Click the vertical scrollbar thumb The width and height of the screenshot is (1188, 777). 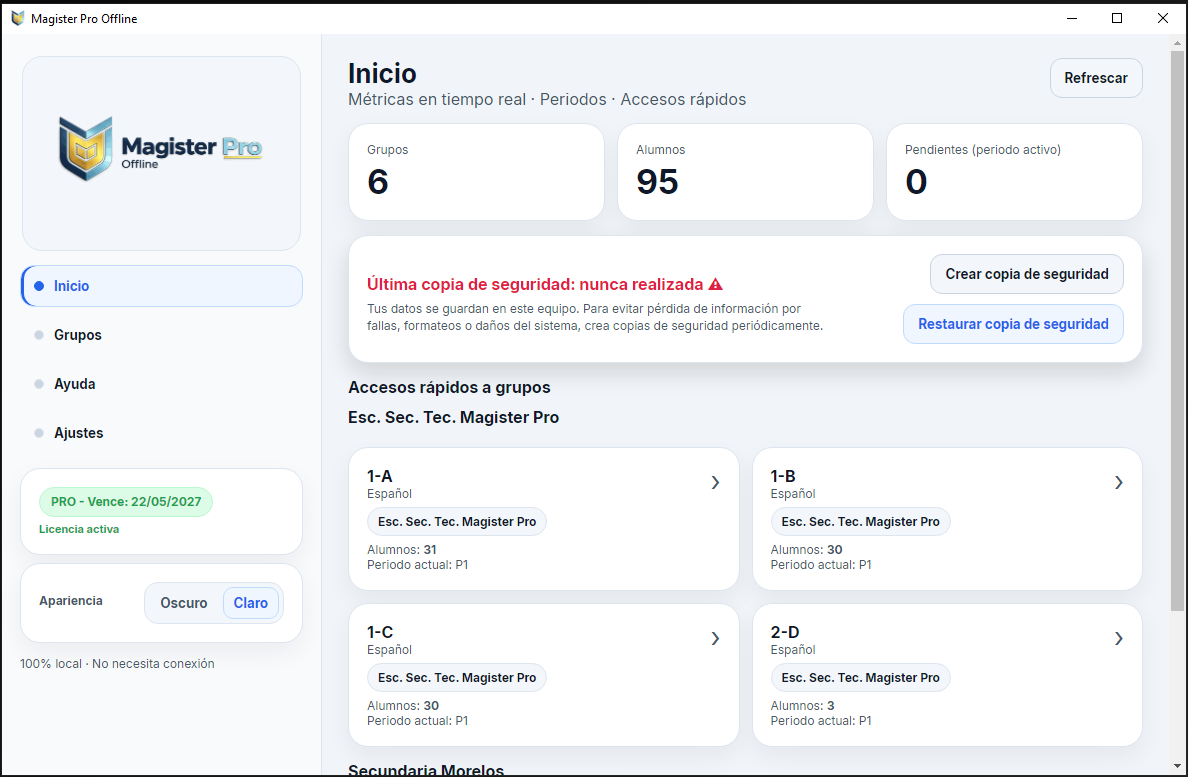tap(1177, 329)
